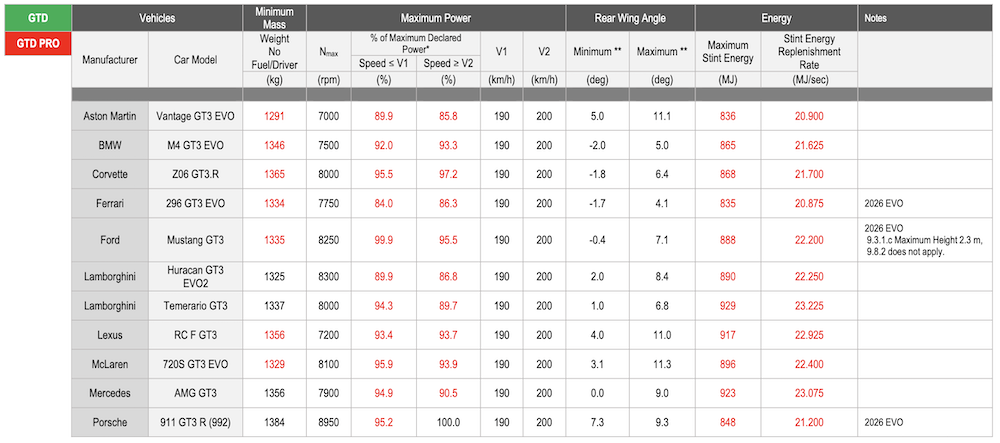Viewport: 1000px width, 443px height.
Task: Click the Maximum Power header
Action: point(436,18)
